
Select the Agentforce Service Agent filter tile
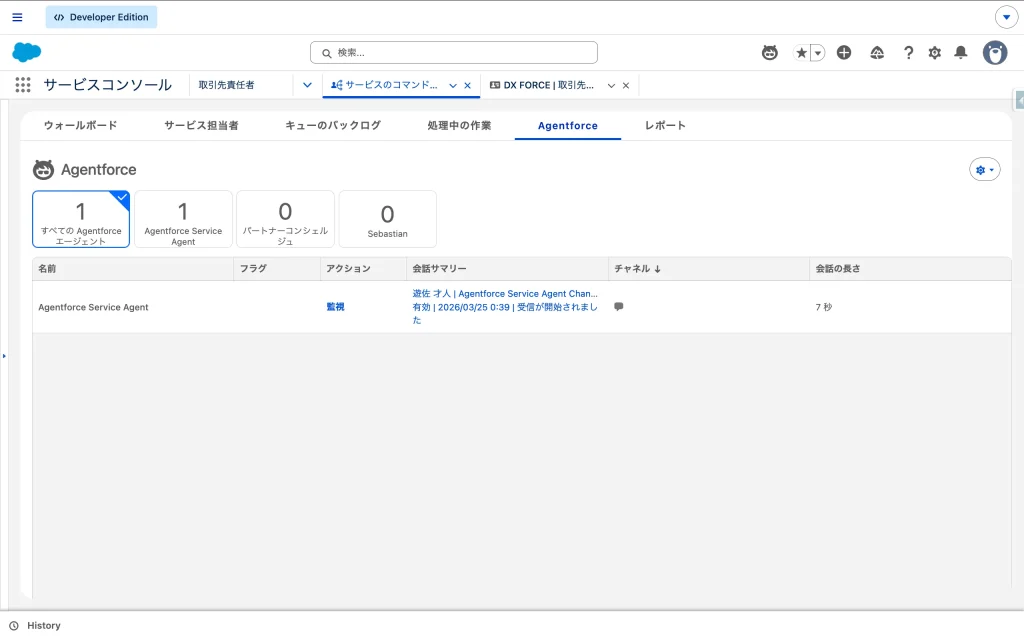183,219
